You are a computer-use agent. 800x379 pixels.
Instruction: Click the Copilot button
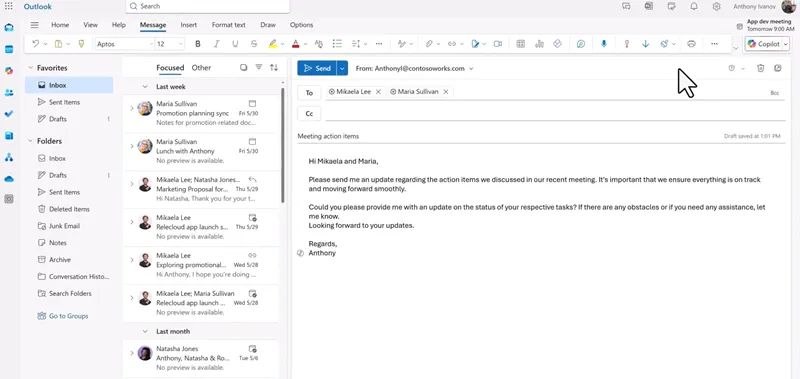[x=763, y=44]
